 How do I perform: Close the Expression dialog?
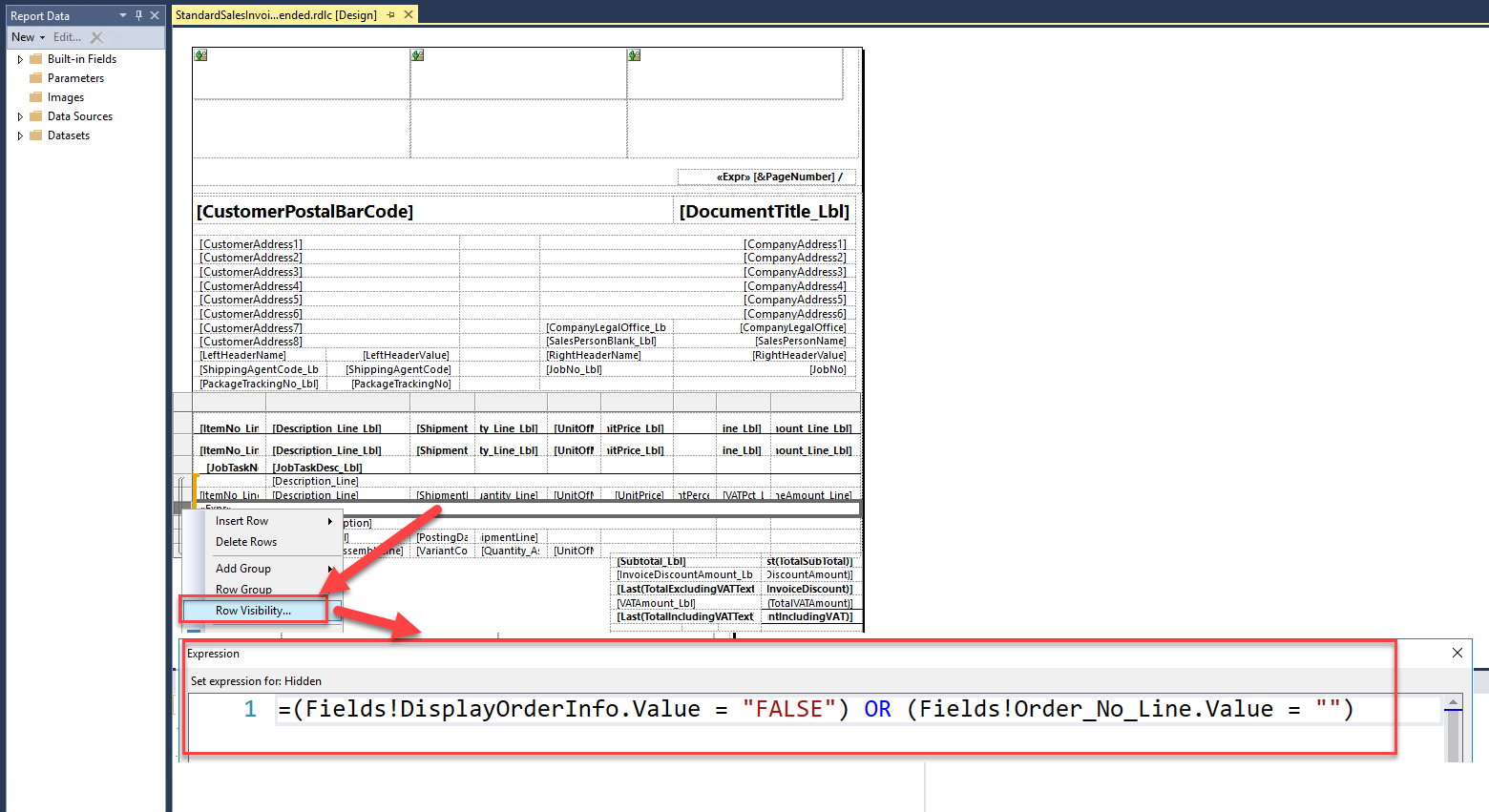pos(1458,653)
